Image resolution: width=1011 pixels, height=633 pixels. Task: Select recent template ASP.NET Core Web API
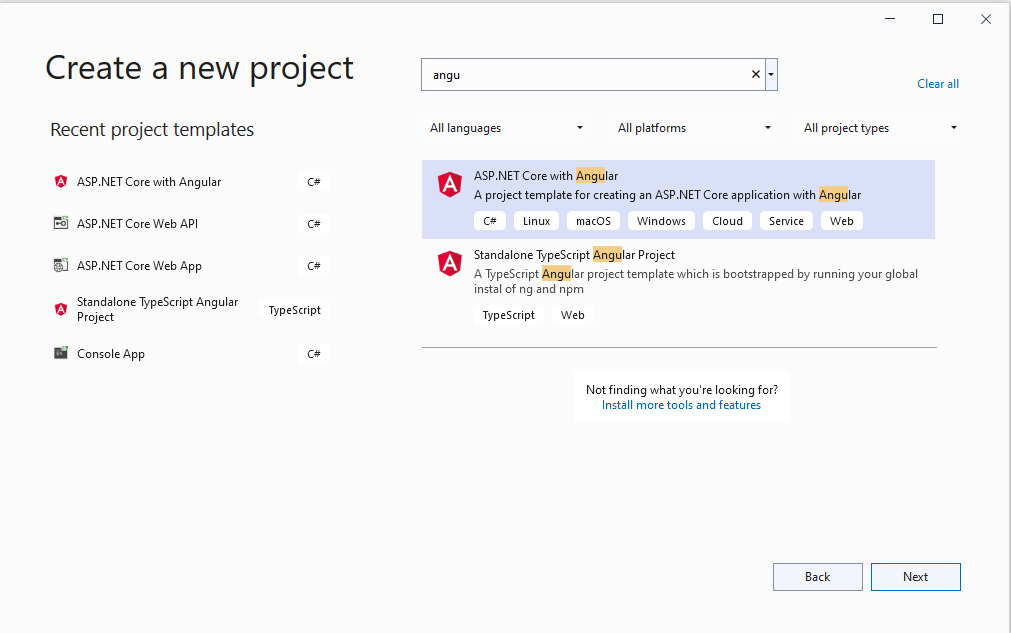pyautogui.click(x=191, y=224)
